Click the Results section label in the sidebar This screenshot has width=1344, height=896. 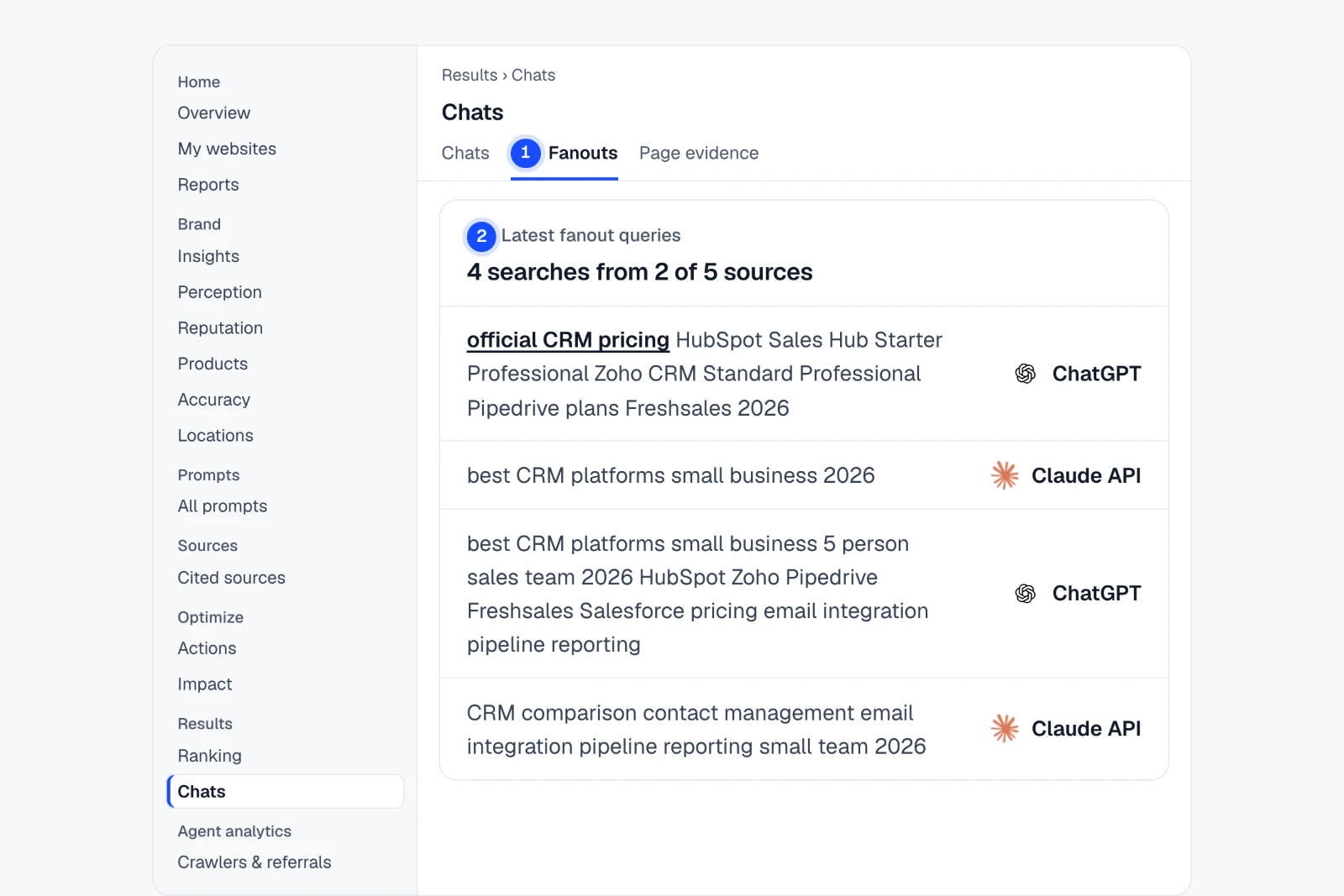pos(205,724)
